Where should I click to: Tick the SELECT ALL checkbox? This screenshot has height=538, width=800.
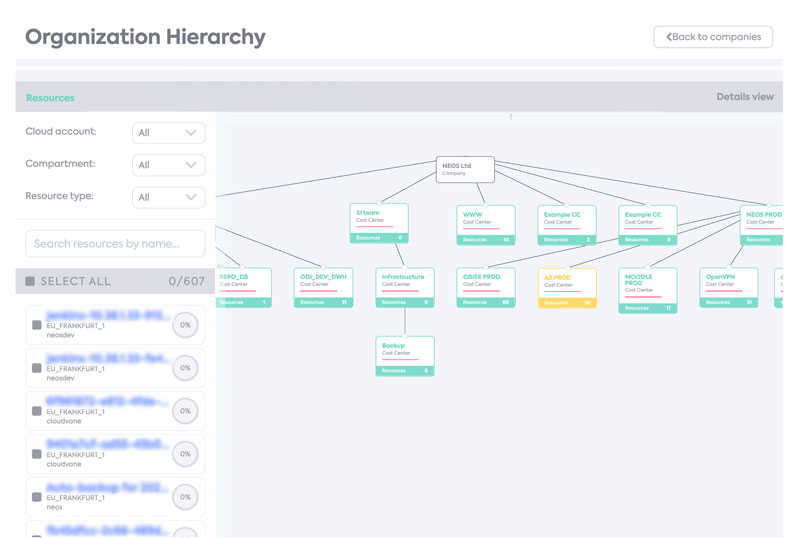click(x=30, y=281)
